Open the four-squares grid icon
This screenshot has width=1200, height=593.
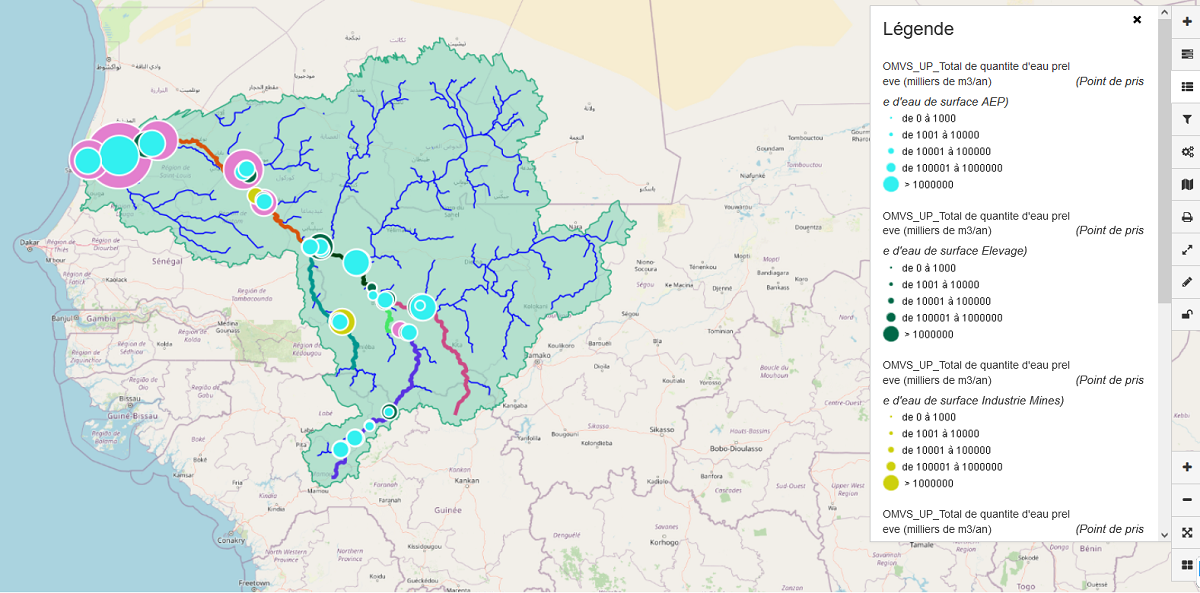[1187, 566]
